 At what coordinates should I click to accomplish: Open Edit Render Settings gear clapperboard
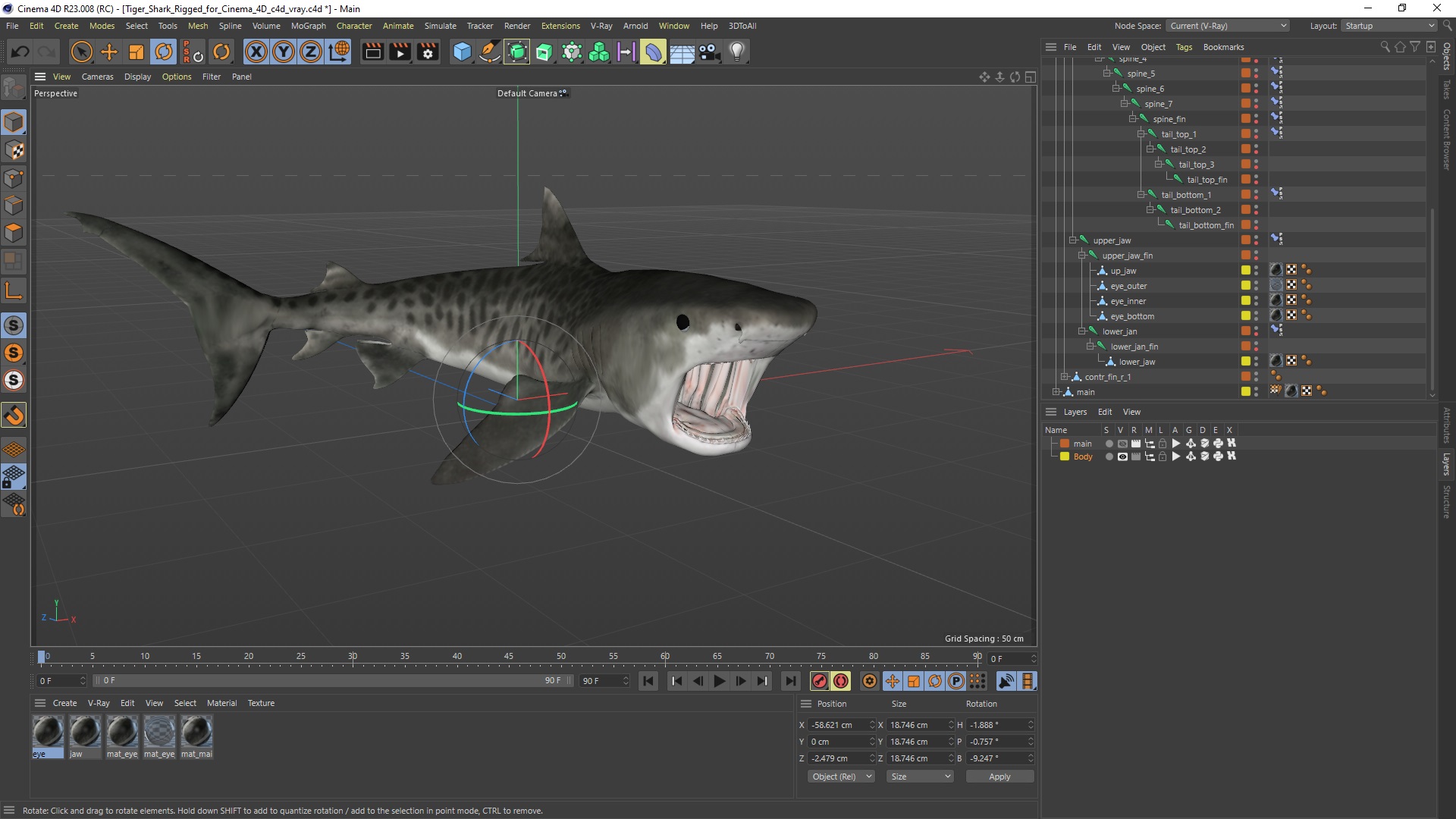(428, 52)
